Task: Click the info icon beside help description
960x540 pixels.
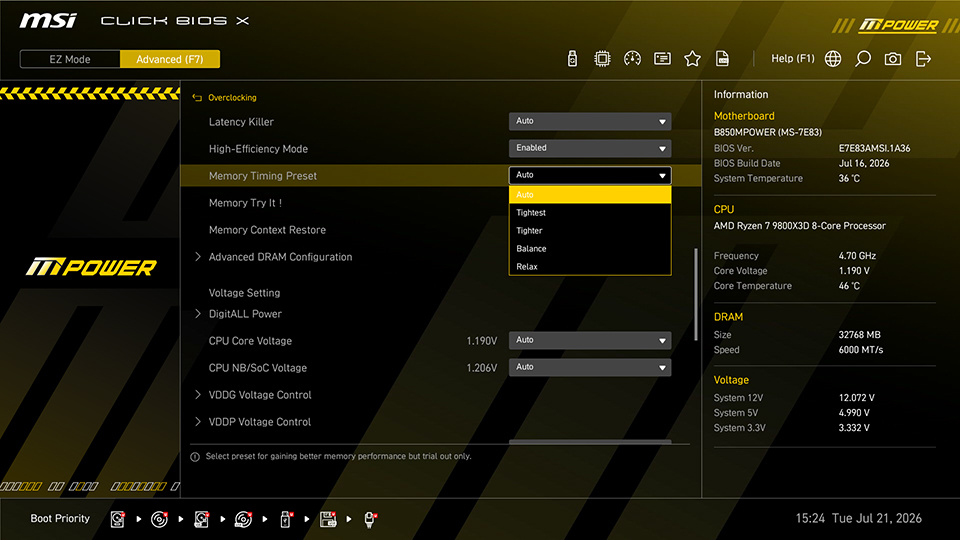Action: pyautogui.click(x=195, y=457)
